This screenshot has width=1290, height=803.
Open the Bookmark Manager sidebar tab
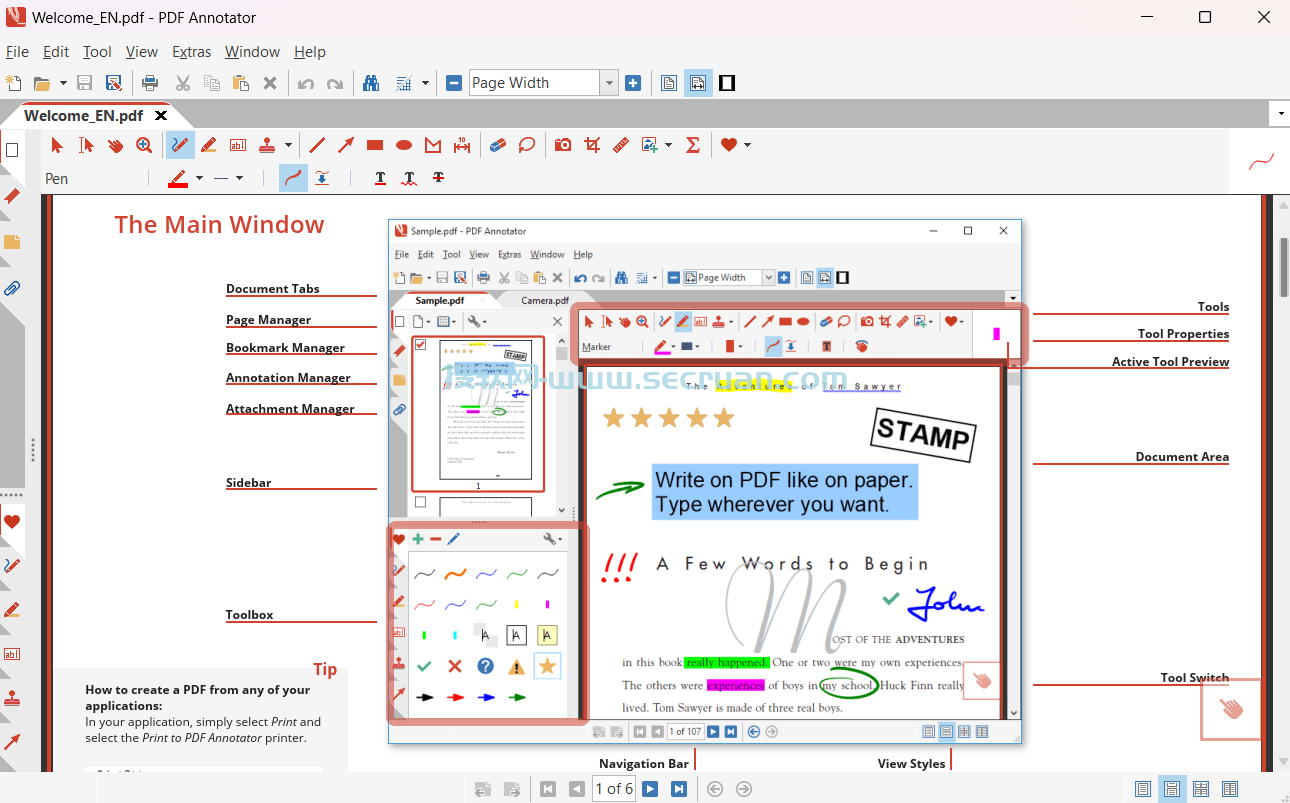[12, 196]
